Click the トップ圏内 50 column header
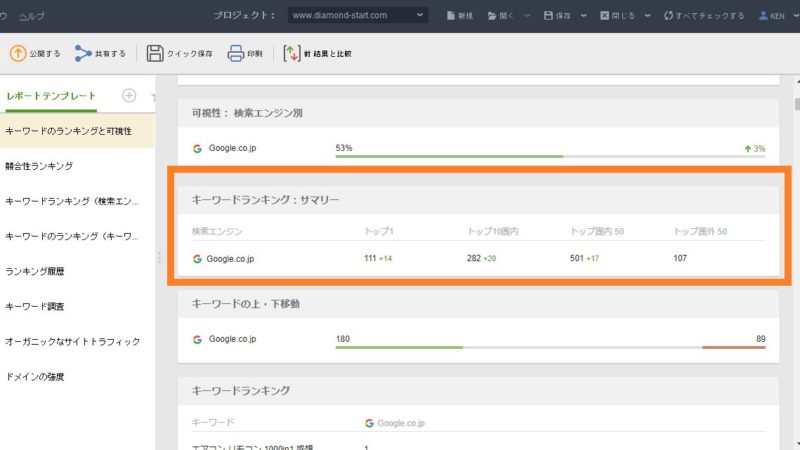This screenshot has height=450, width=800. pyautogui.click(x=597, y=231)
